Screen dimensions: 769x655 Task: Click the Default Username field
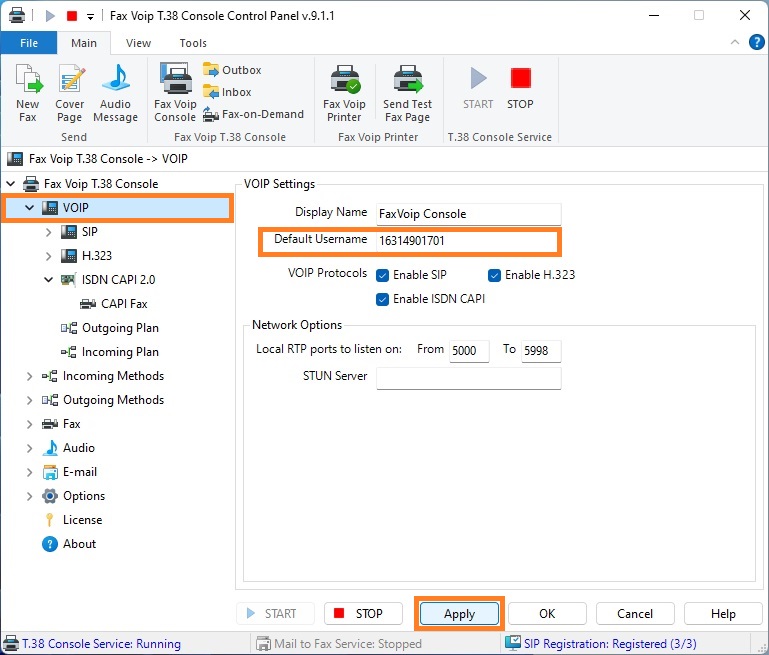pyautogui.click(x=466, y=241)
